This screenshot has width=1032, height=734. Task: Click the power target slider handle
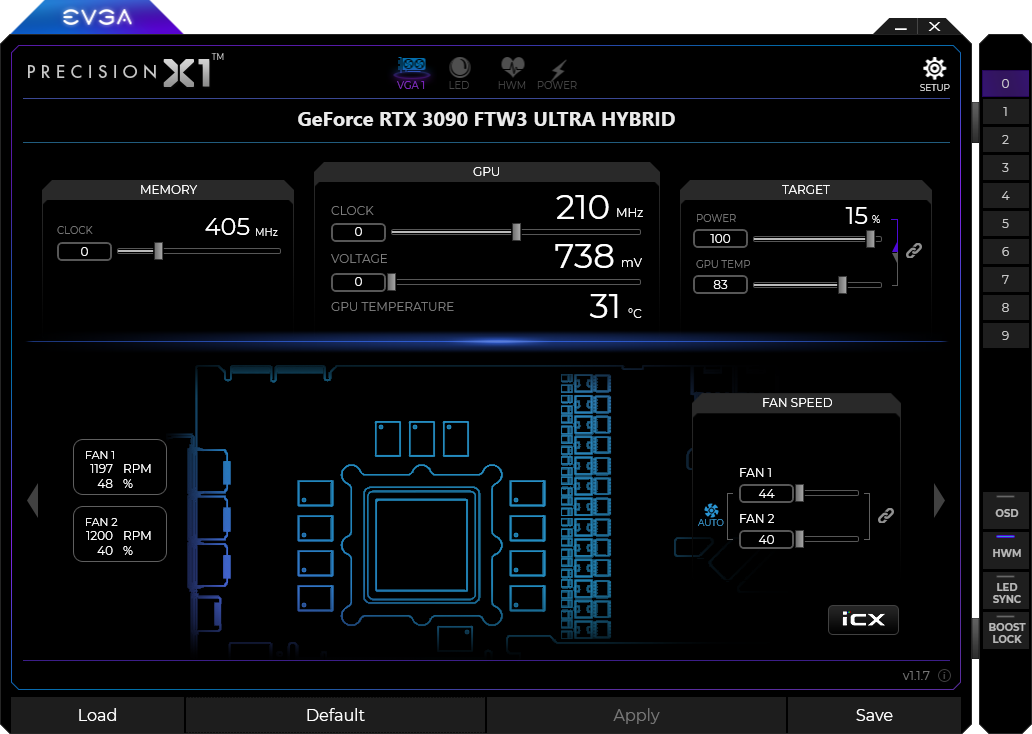tap(870, 239)
